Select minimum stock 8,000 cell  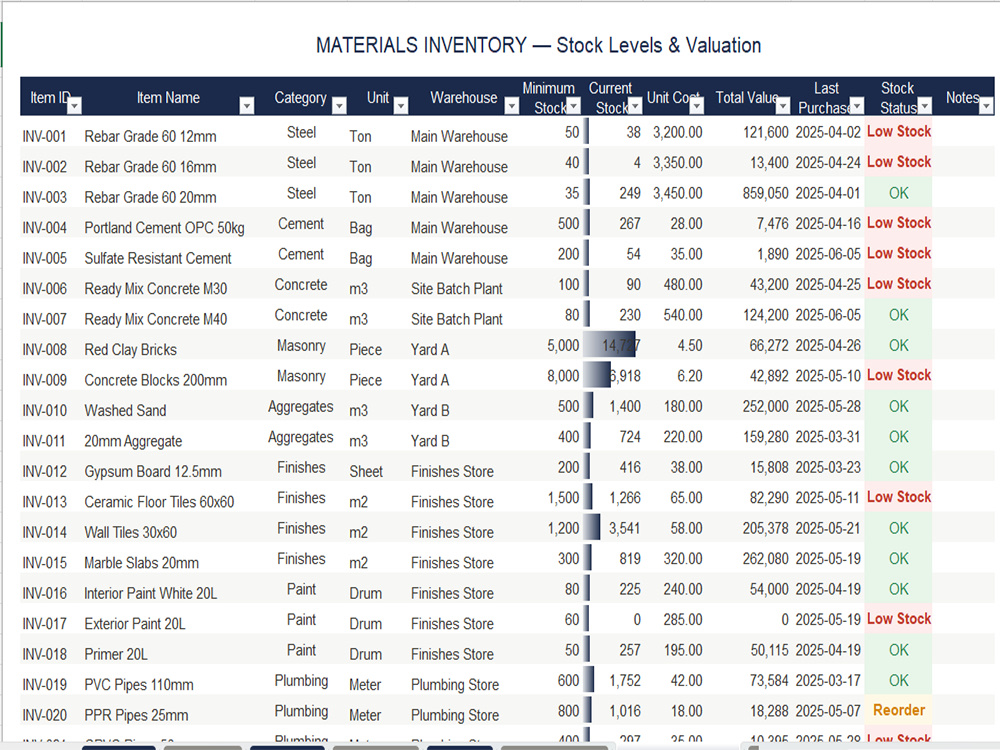point(563,376)
